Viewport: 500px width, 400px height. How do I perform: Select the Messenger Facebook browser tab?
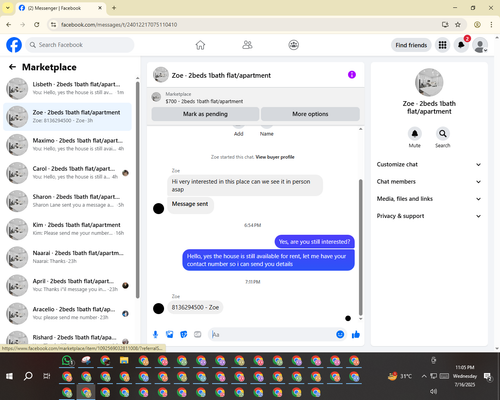pyautogui.click(x=61, y=8)
